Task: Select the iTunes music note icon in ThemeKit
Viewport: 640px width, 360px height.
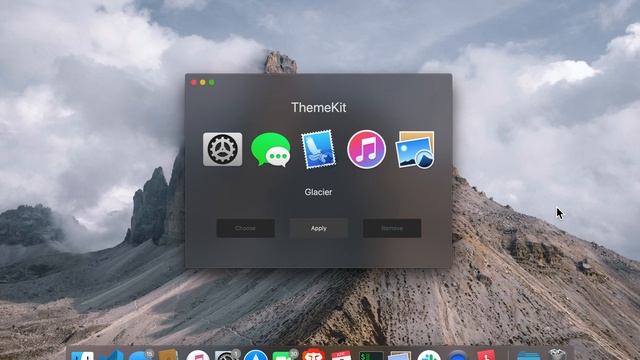Action: pyautogui.click(x=367, y=149)
